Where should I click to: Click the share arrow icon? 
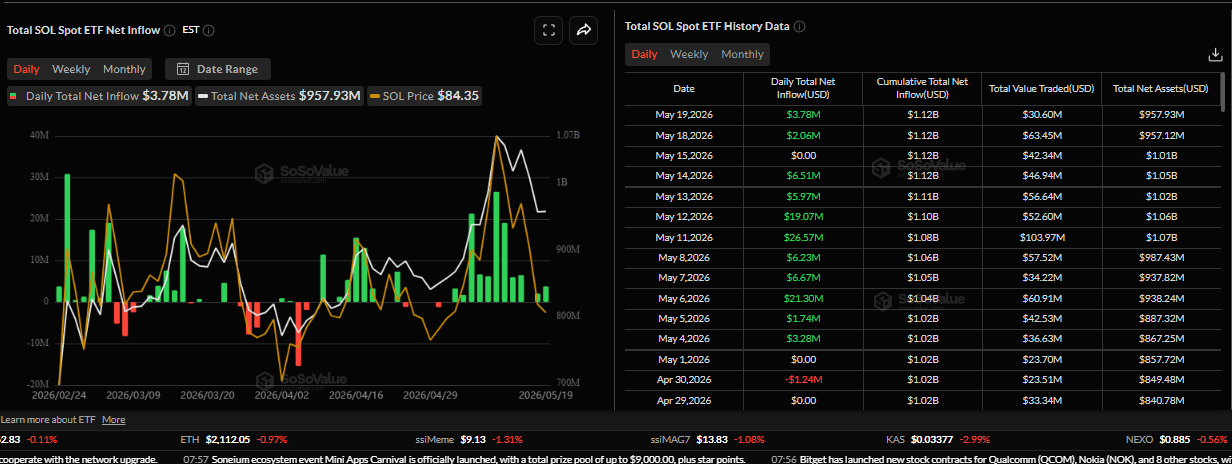tap(583, 30)
